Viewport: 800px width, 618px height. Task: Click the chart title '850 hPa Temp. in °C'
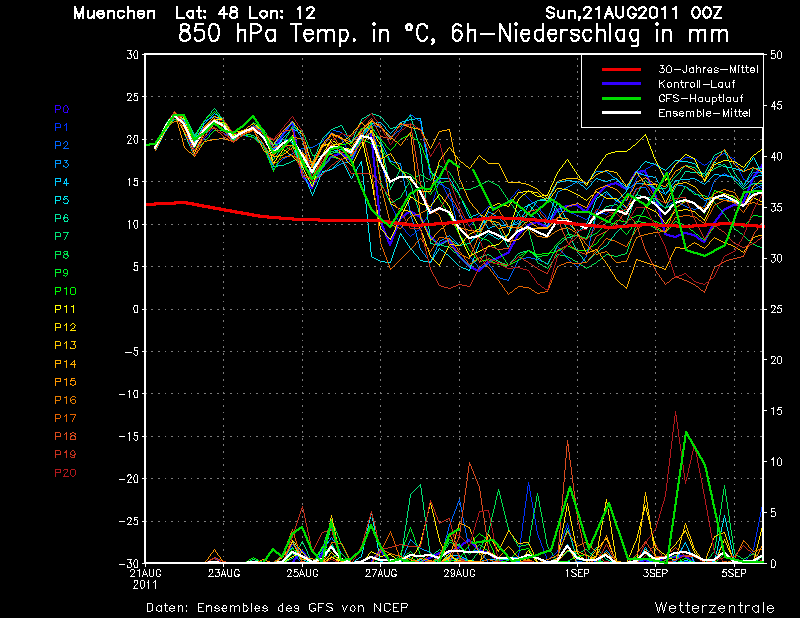pos(306,35)
